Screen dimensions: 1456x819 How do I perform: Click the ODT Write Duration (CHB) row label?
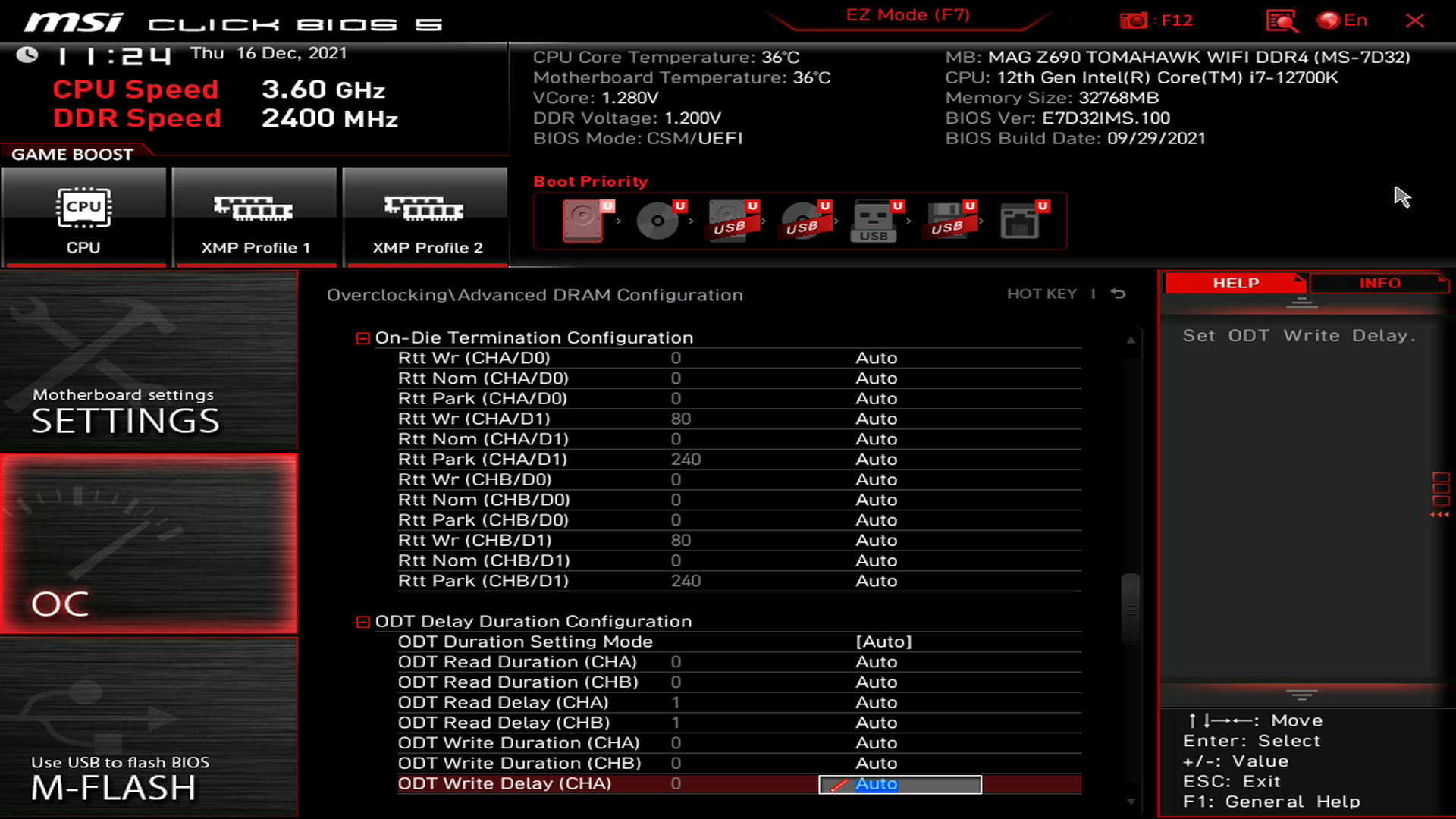(519, 764)
